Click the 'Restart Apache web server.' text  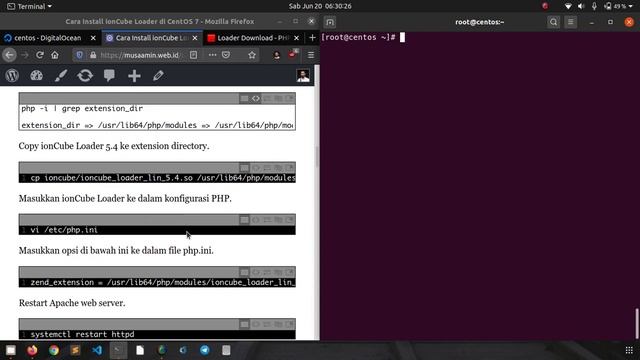(x=72, y=303)
